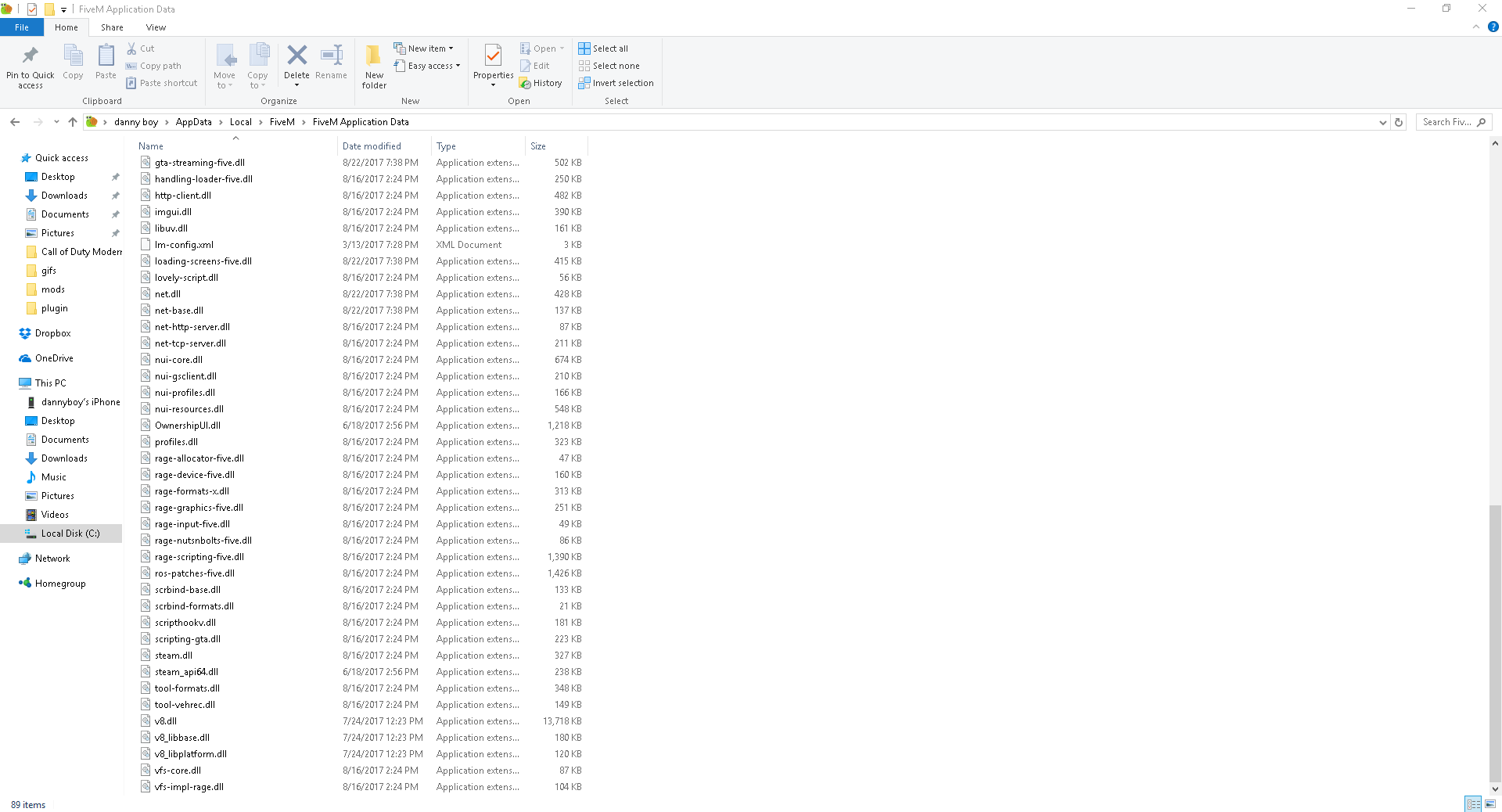Click Select all in ribbon

603,49
